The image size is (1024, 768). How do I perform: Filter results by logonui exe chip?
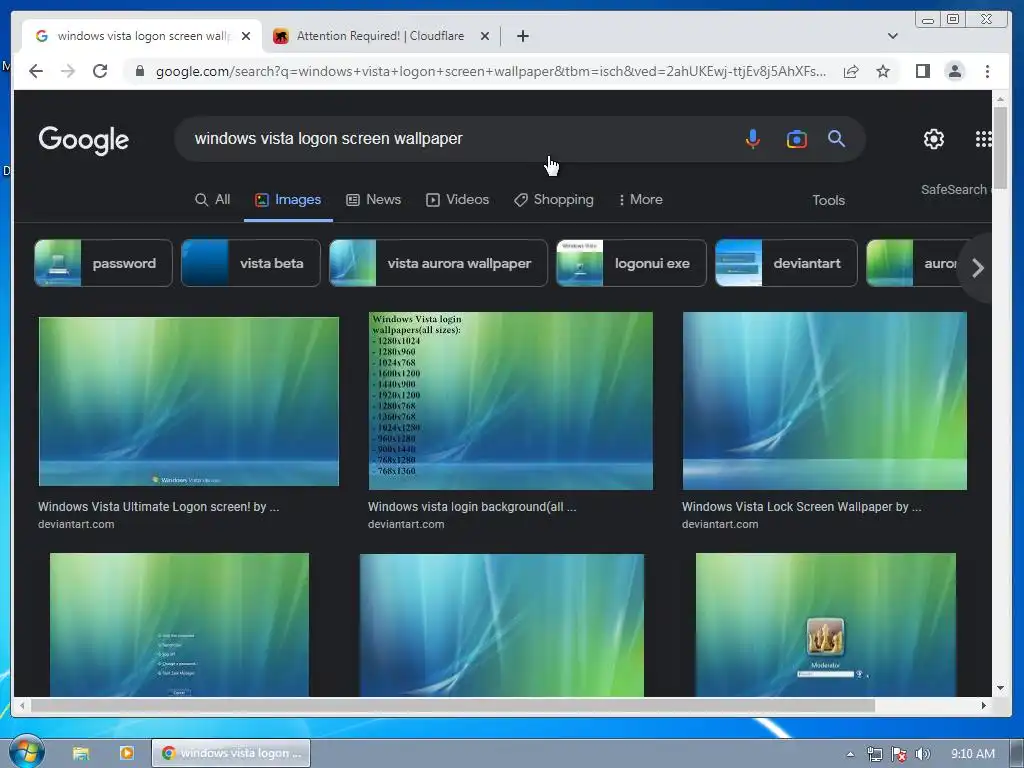[x=631, y=263]
